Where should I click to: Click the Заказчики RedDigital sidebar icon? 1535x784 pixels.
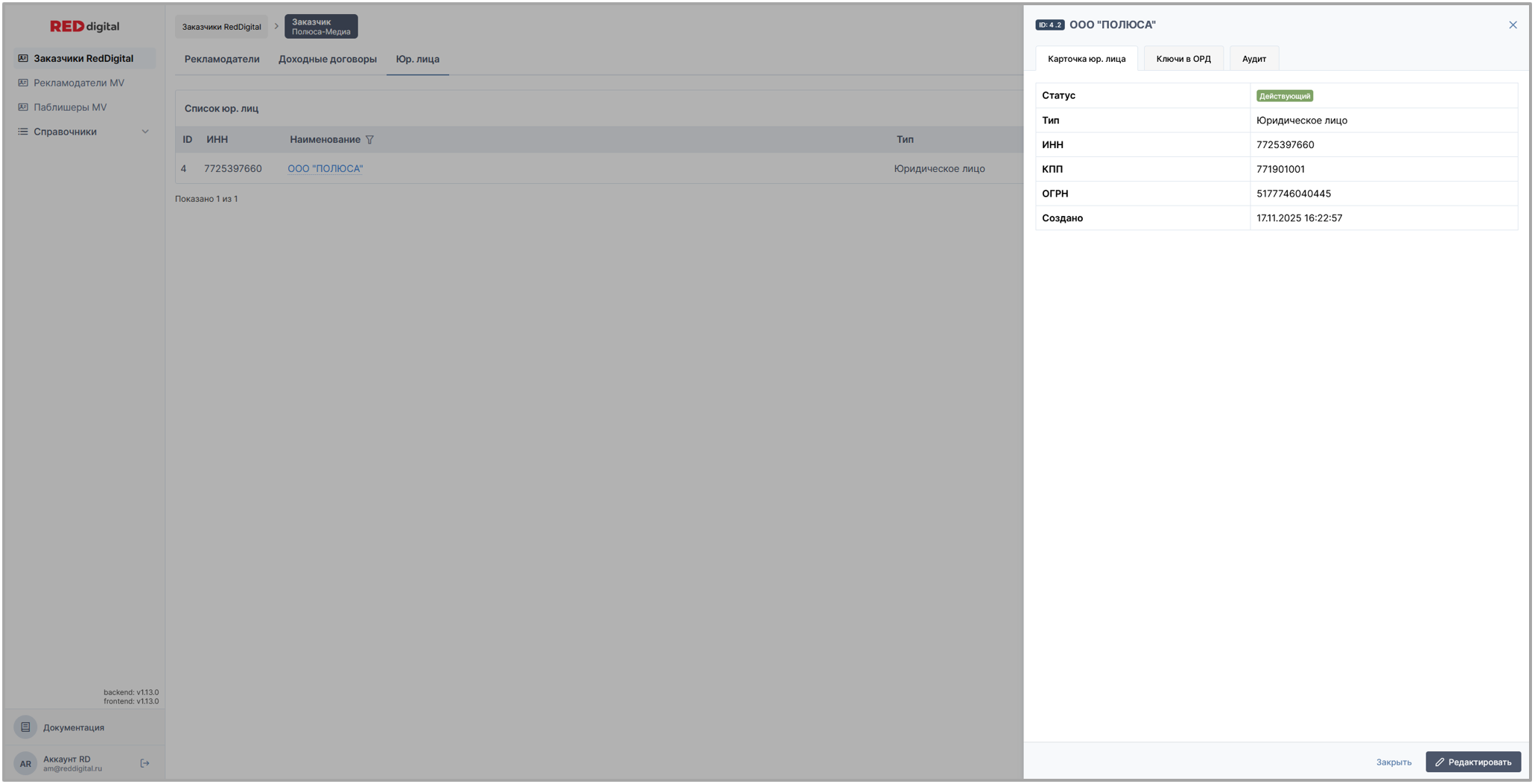tap(23, 58)
